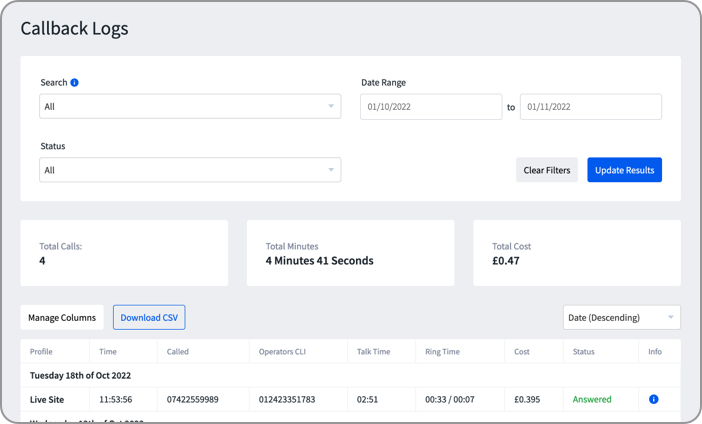The width and height of the screenshot is (702, 424).
Task: Open info icon for Live Site call
Action: pos(654,399)
